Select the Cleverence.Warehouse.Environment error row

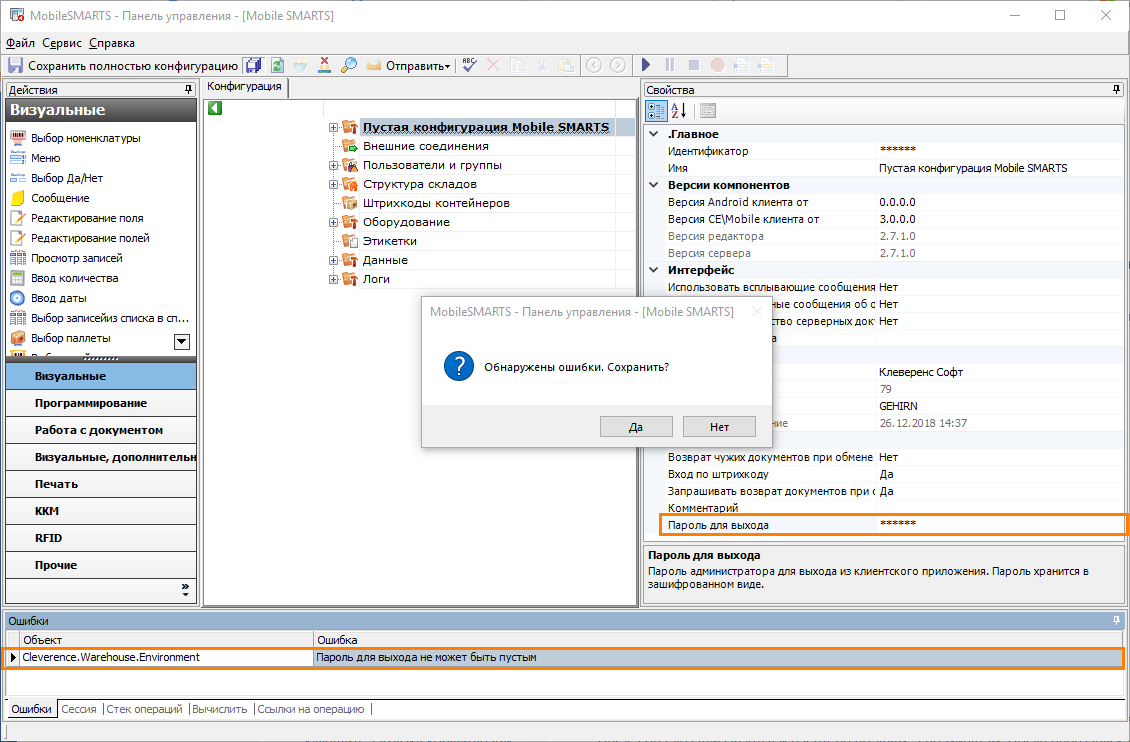564,657
